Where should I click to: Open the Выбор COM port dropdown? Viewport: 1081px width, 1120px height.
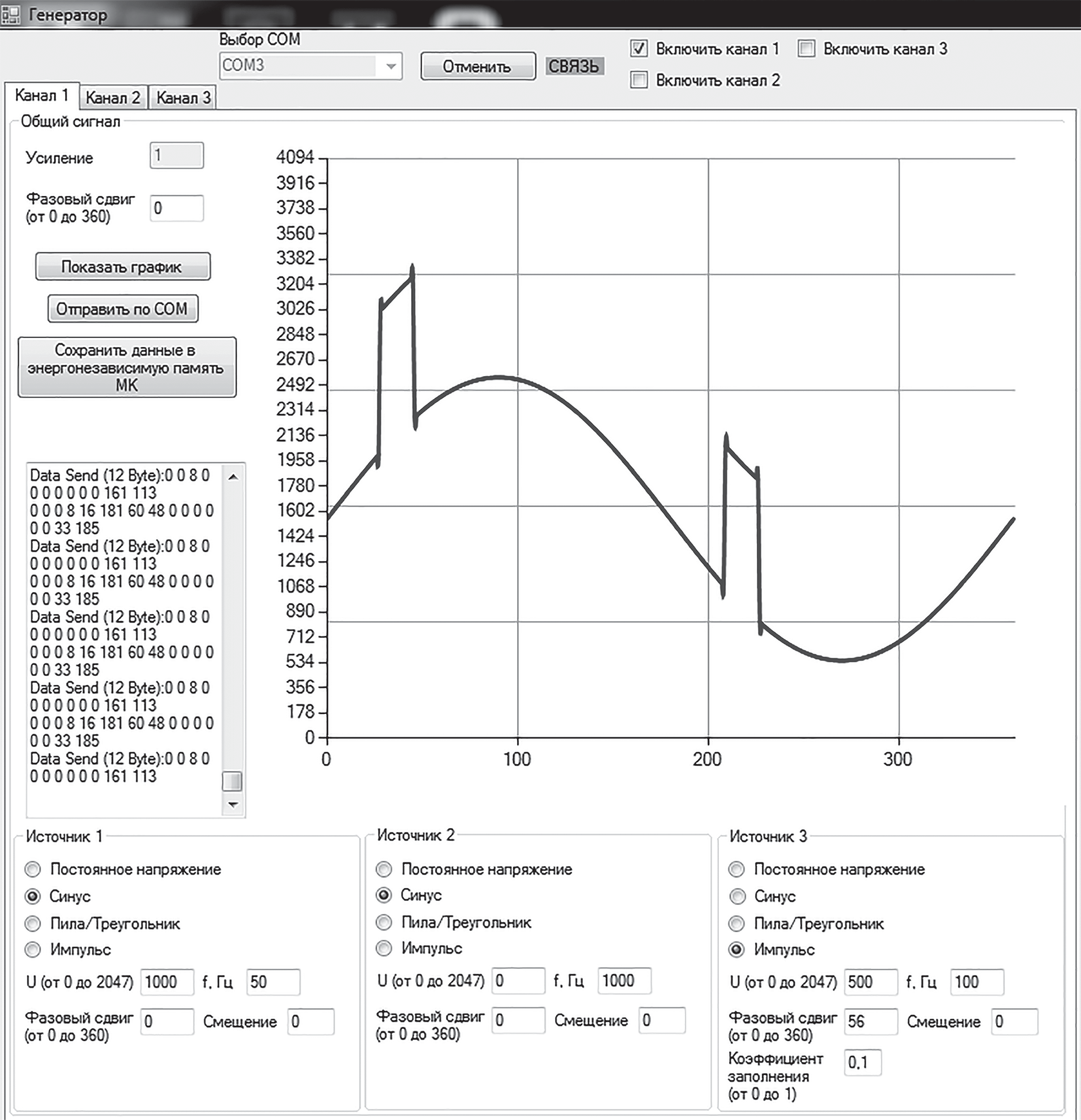390,66
